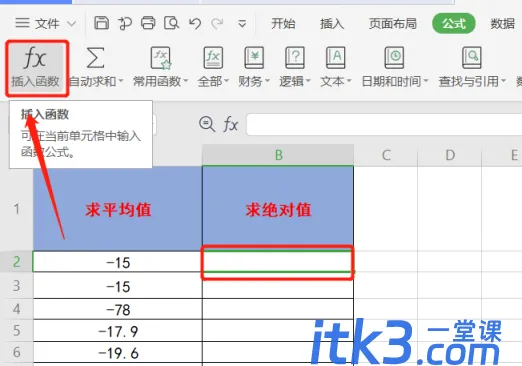Screen dimensions: 522x366
Task: Switch to the 开始 (Home) tab
Action: [x=283, y=24]
